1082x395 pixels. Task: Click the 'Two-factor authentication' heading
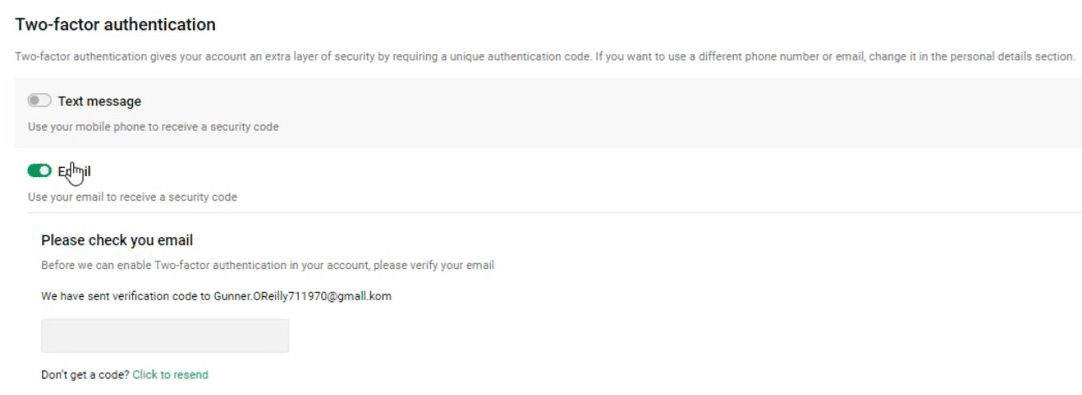115,25
